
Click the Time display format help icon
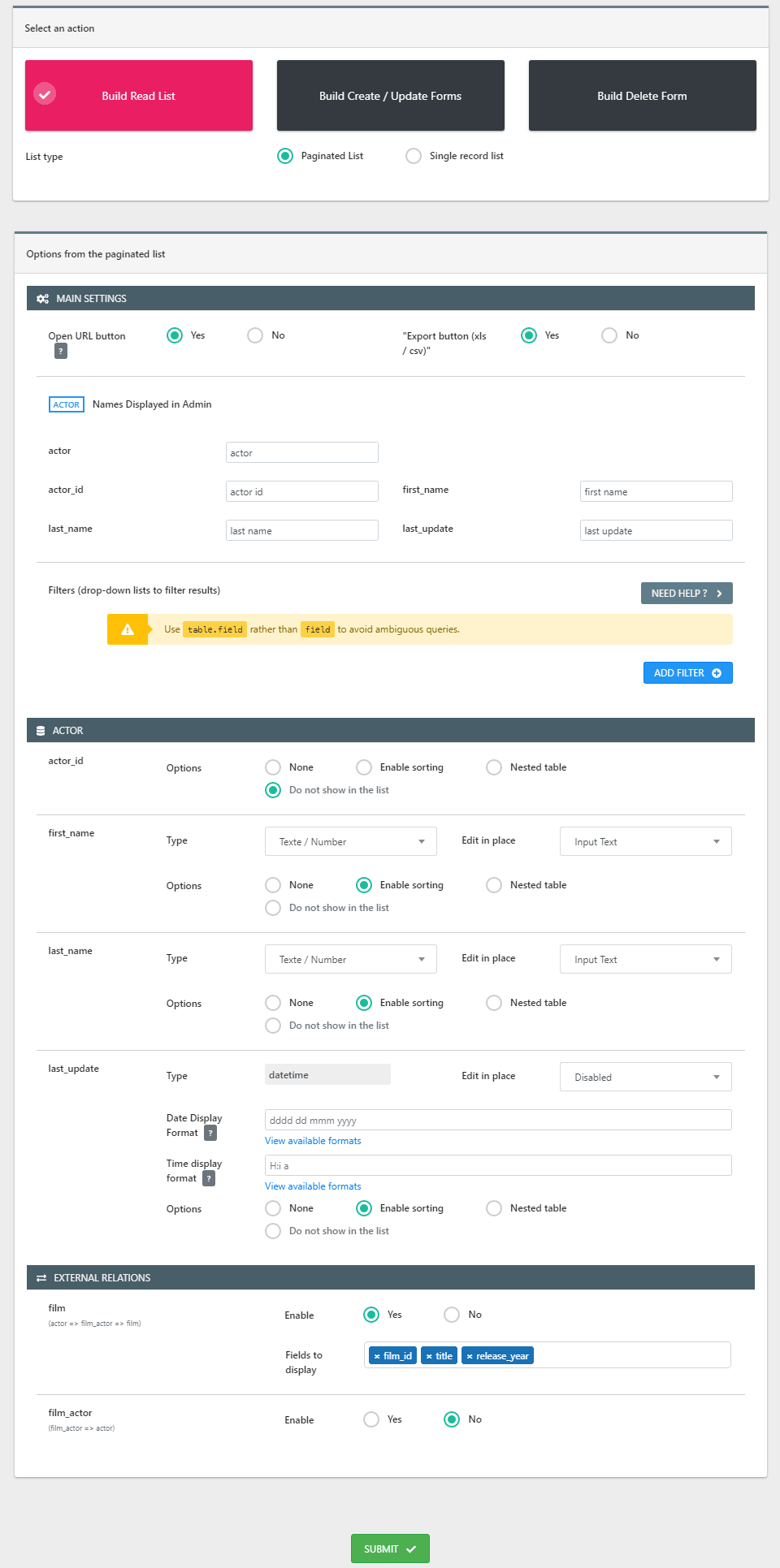(x=209, y=1178)
